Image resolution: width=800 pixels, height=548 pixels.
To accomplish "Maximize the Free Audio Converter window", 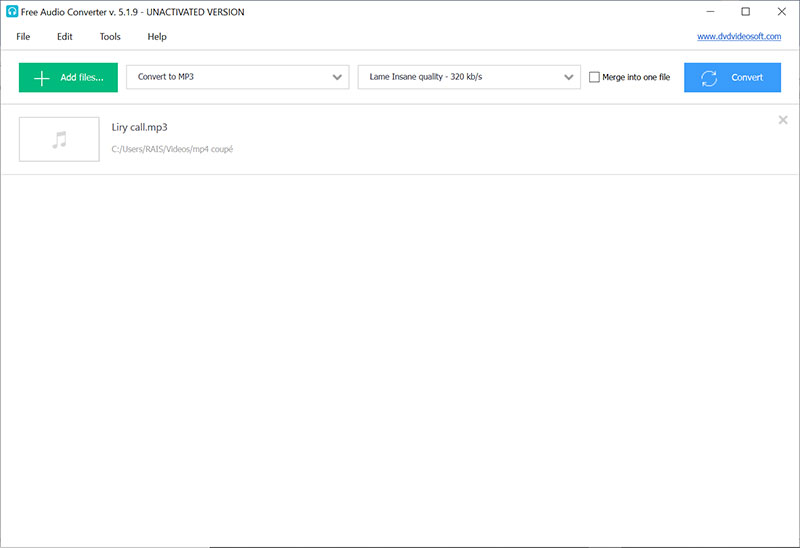I will tap(745, 11).
